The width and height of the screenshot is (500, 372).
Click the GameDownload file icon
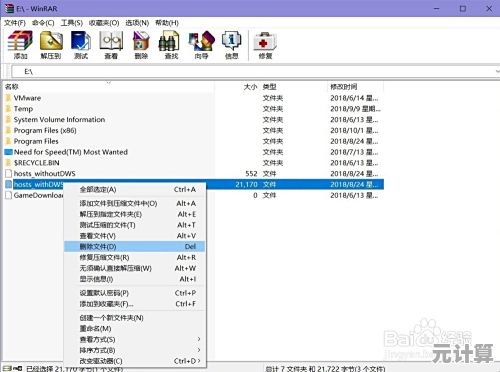click(8, 195)
